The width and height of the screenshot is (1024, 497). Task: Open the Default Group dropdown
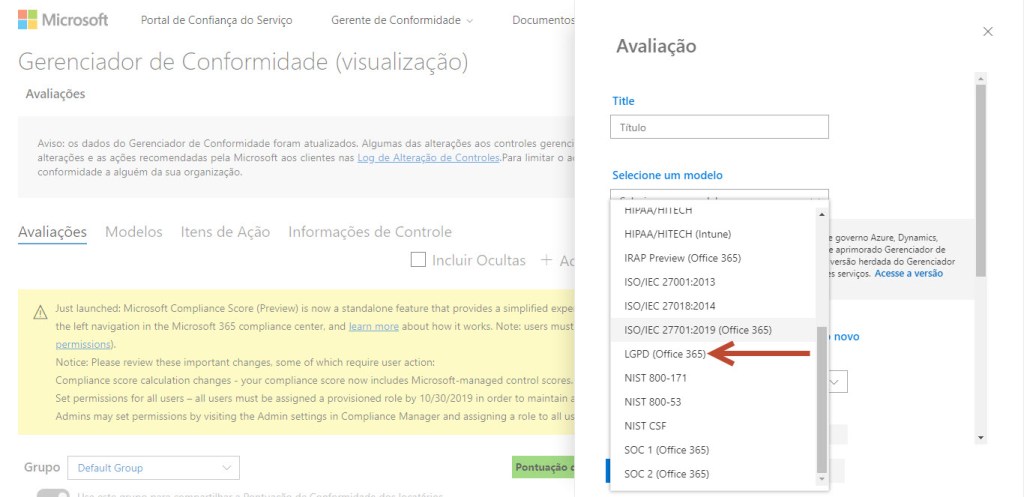click(153, 467)
